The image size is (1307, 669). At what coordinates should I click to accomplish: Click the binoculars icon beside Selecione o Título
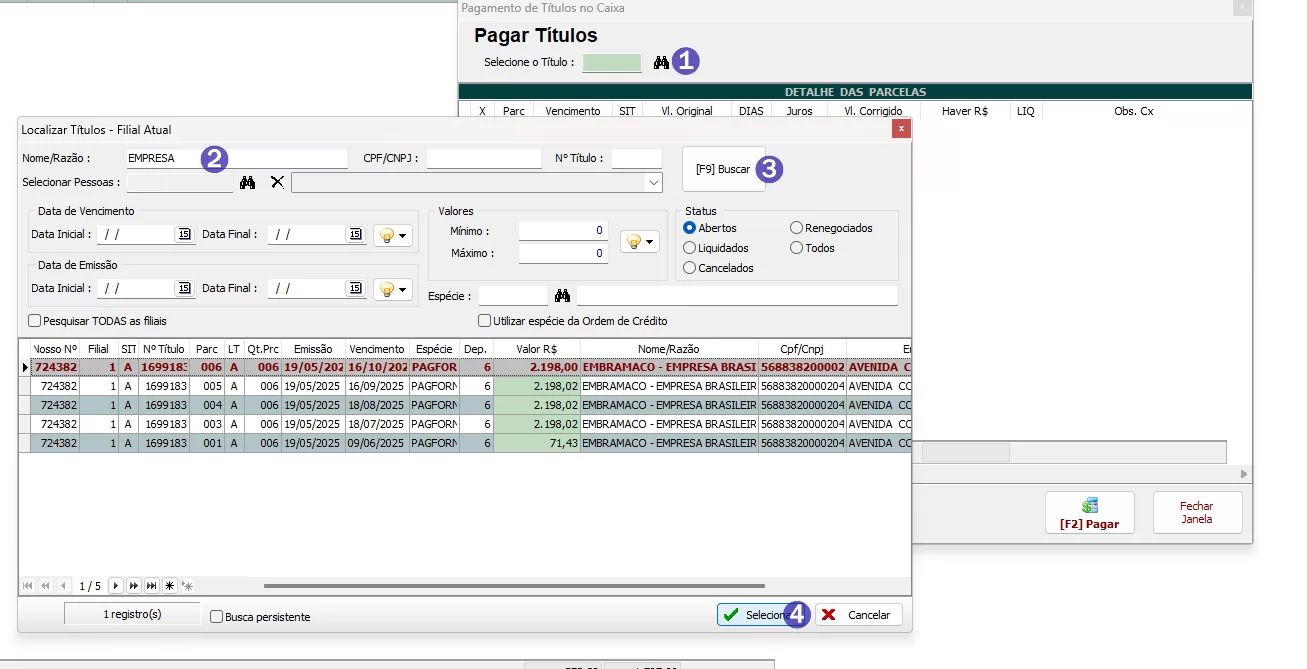click(661, 62)
